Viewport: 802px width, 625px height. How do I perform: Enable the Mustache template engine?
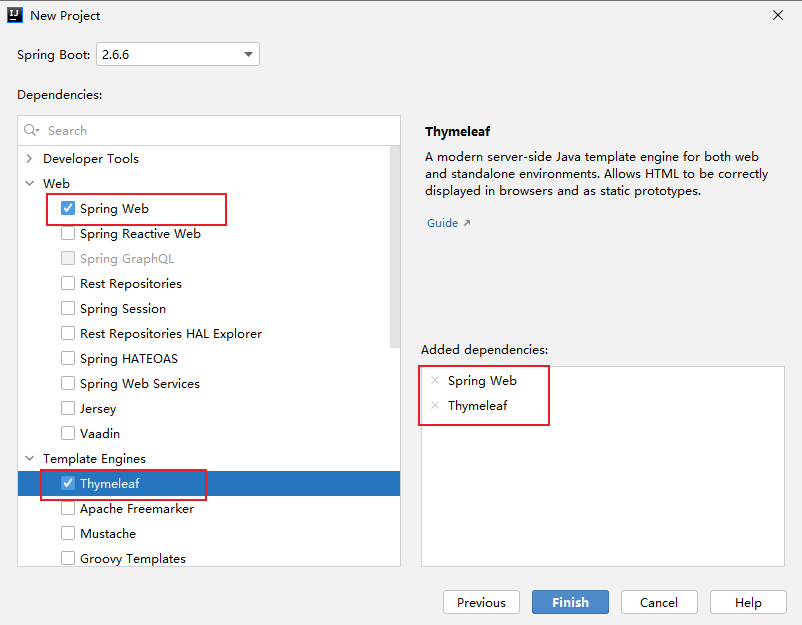(x=67, y=533)
